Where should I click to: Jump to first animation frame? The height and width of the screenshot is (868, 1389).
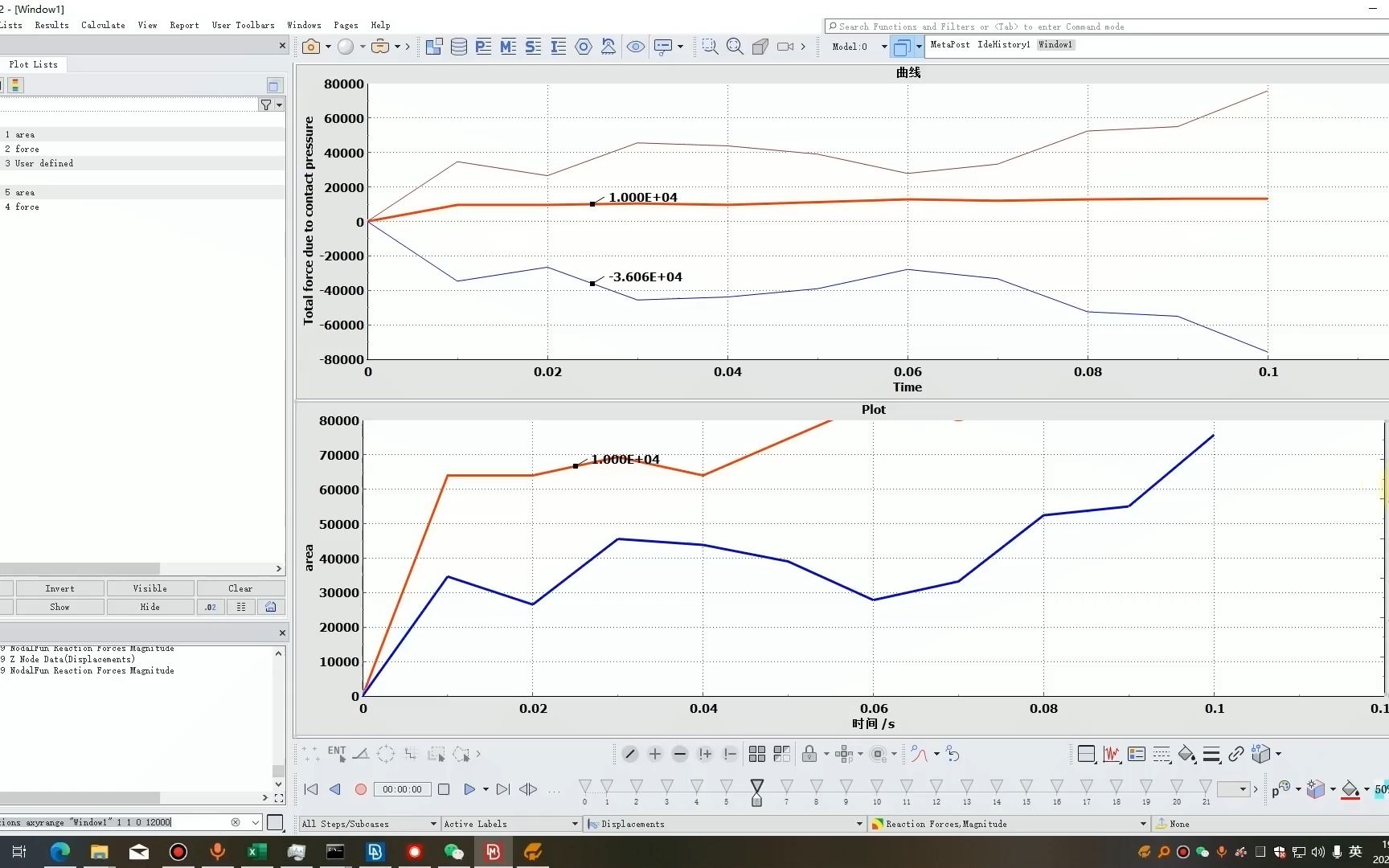(311, 789)
